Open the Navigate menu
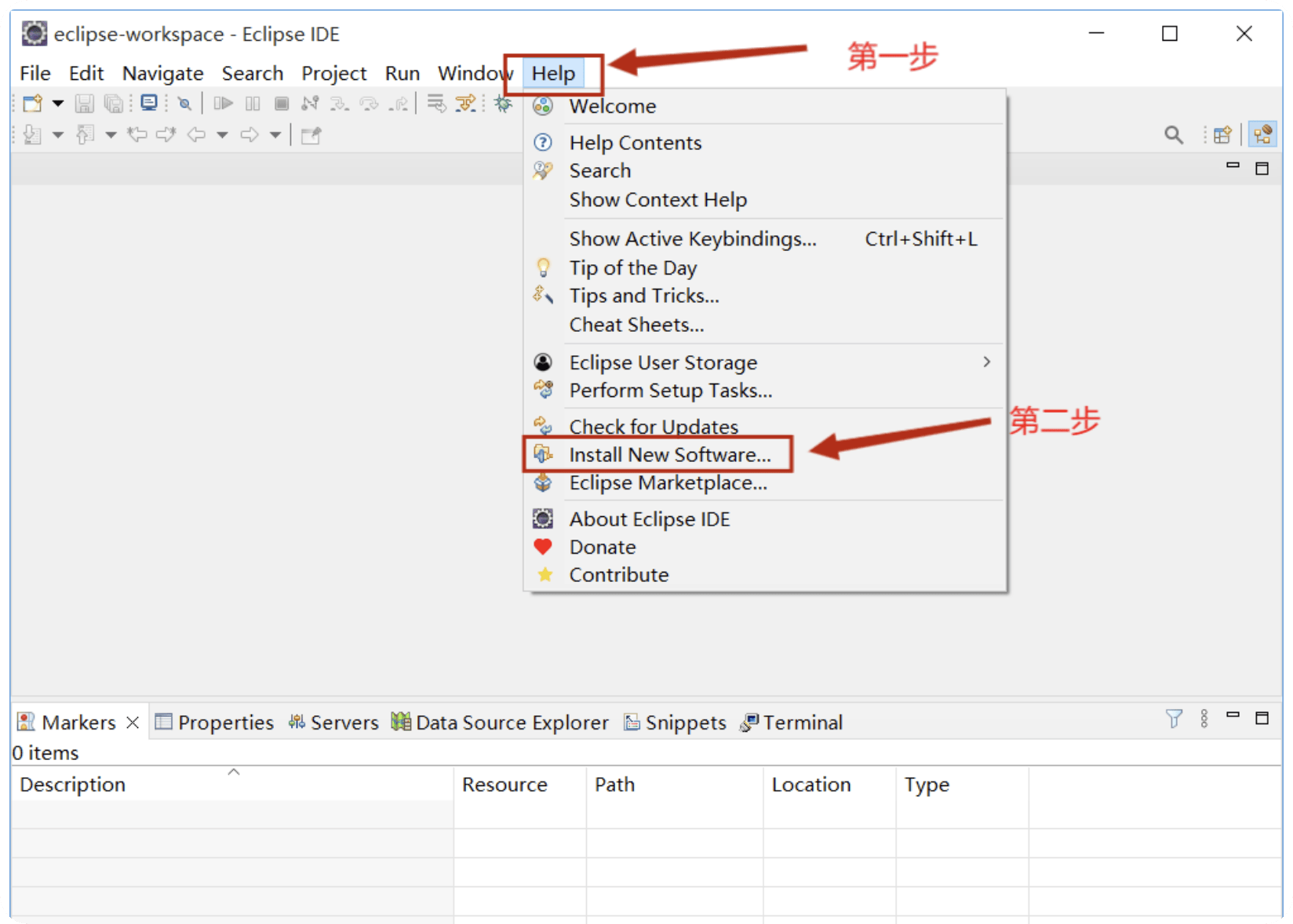This screenshot has width=1293, height=924. point(163,73)
